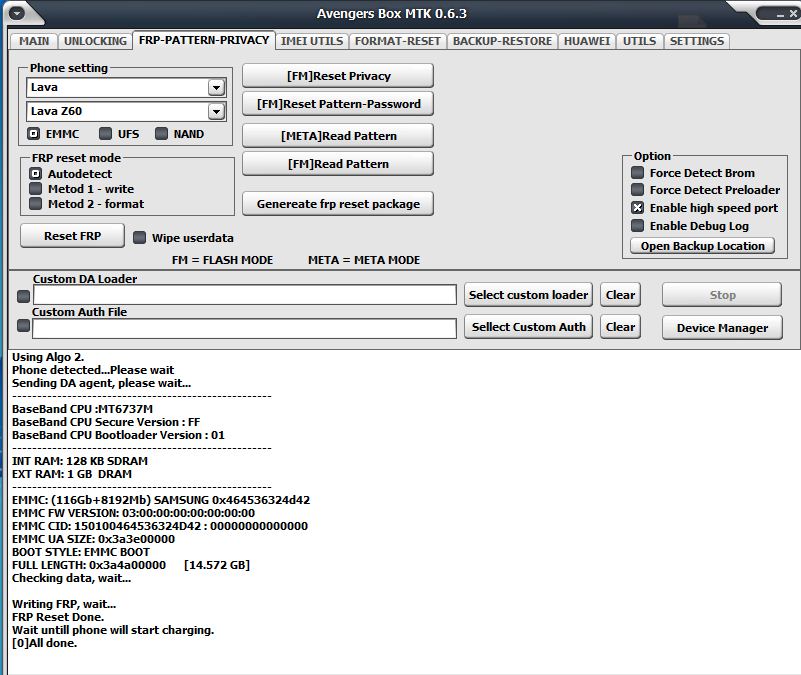This screenshot has height=675, width=801.
Task: Enable Force Detect Preloader option
Action: click(638, 190)
